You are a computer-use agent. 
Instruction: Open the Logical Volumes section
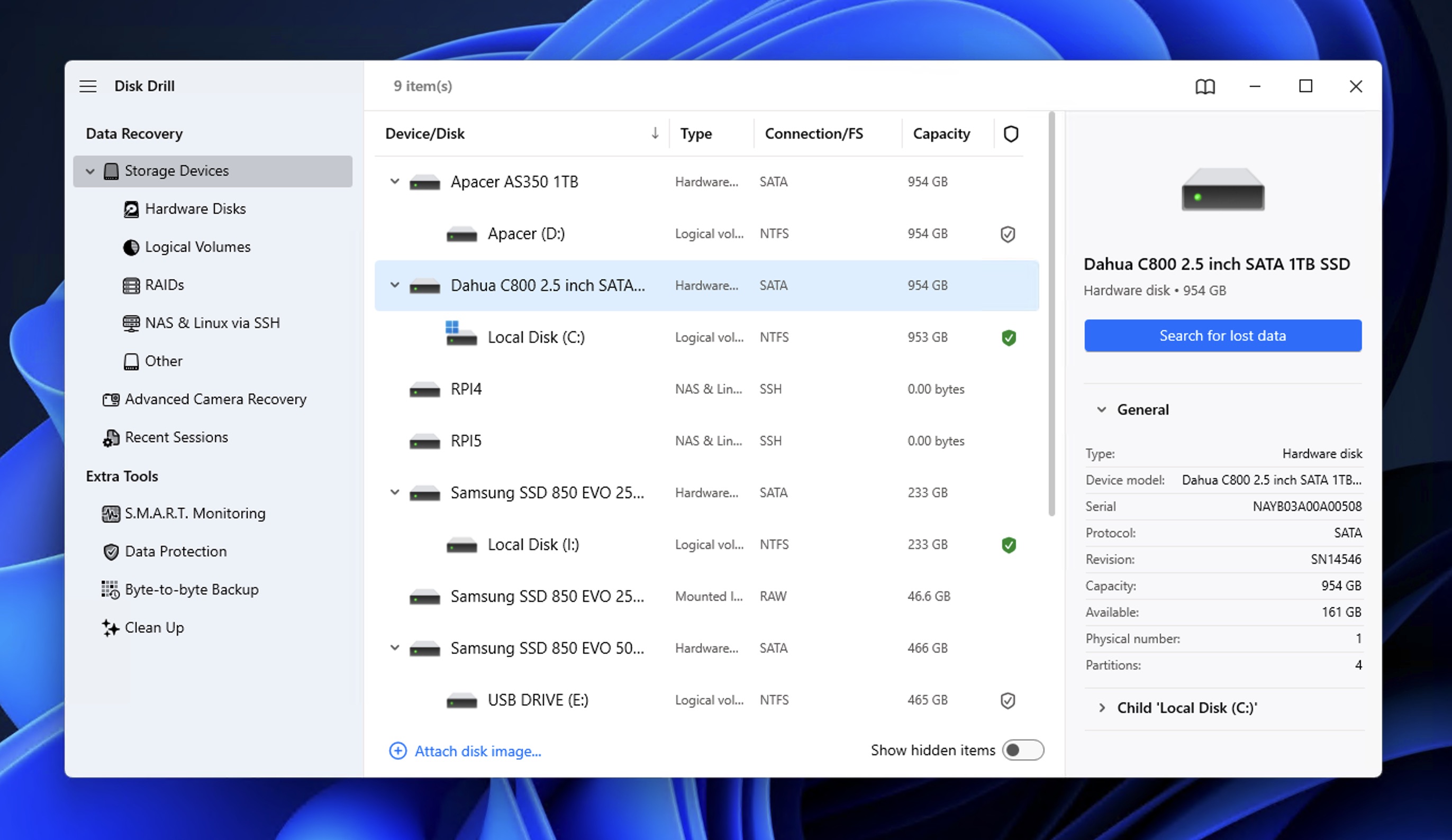pos(198,246)
